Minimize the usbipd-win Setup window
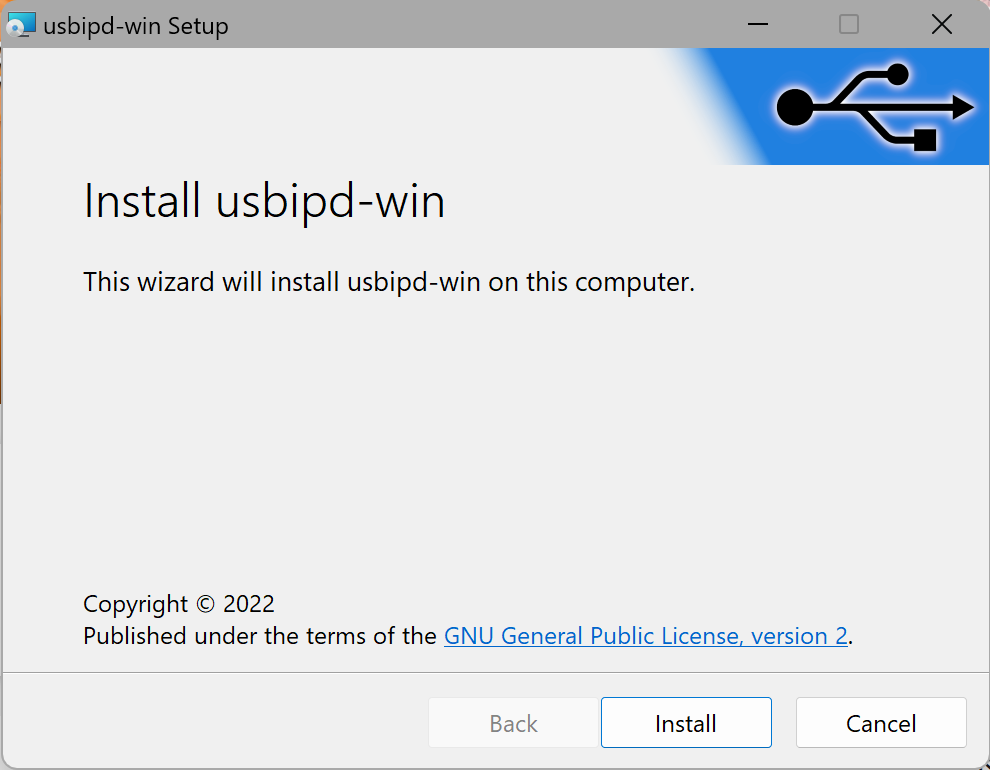Screen dimensions: 990x770 pyautogui.click(x=757, y=25)
